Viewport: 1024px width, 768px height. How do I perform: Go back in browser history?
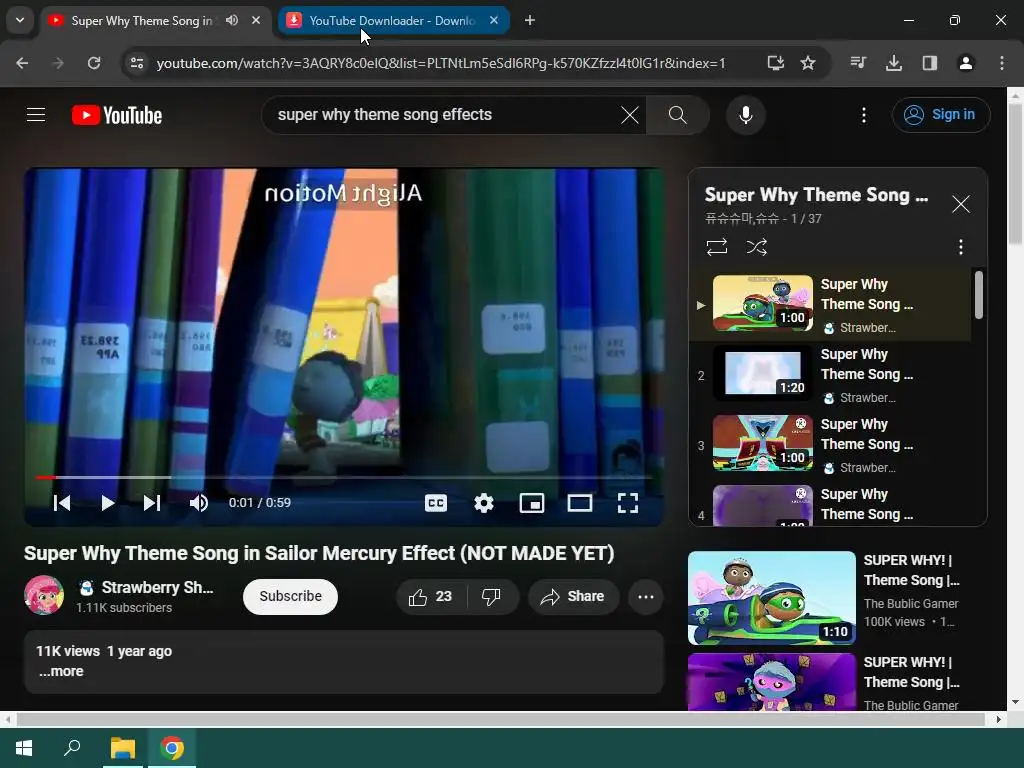(x=22, y=63)
